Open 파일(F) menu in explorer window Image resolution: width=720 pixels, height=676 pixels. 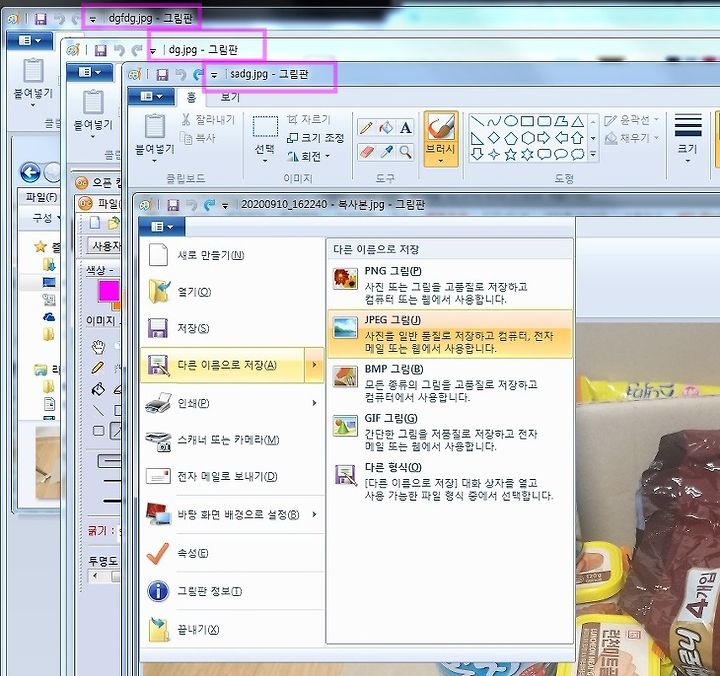40,197
